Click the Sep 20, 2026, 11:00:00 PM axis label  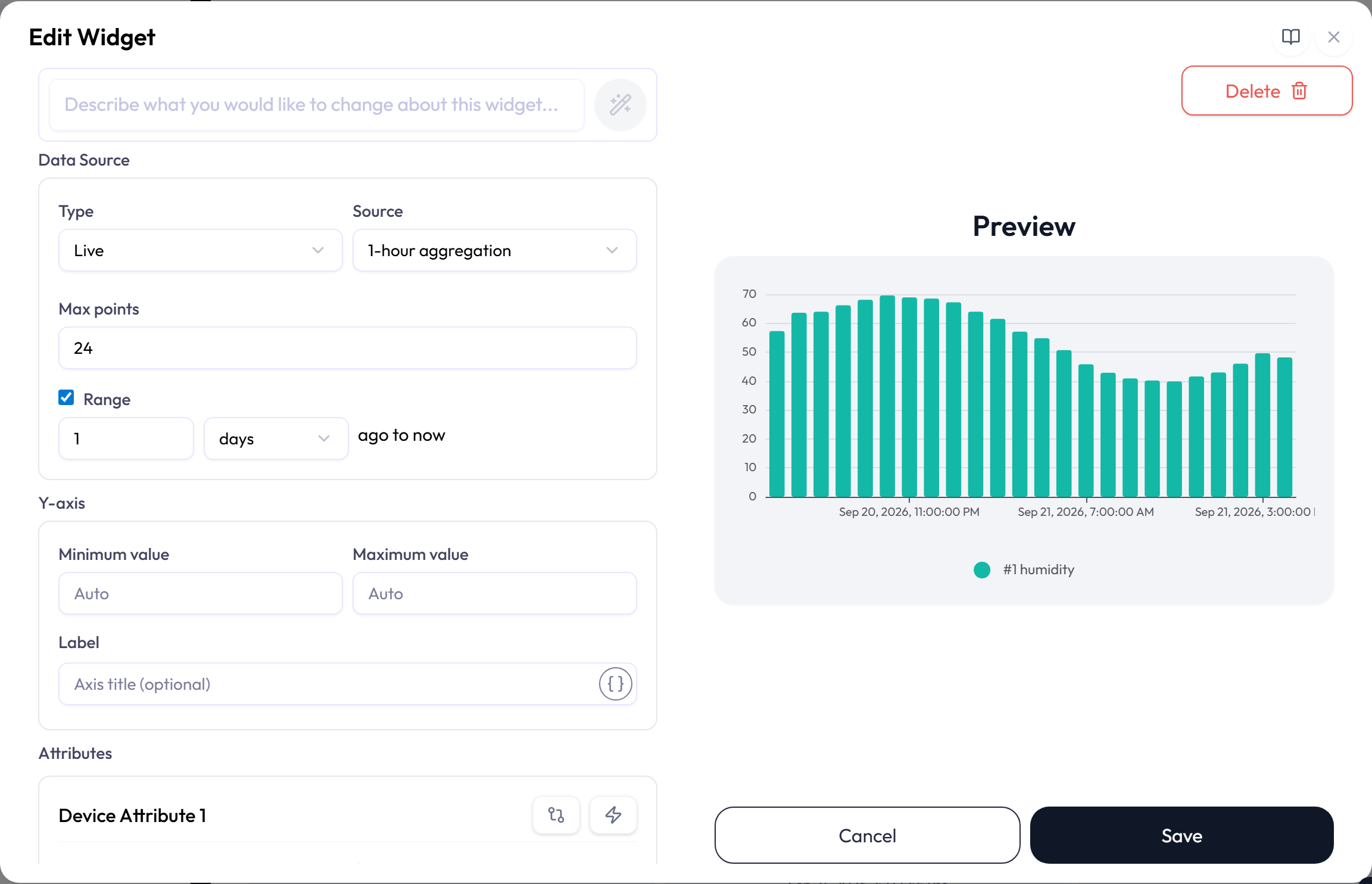(x=909, y=512)
